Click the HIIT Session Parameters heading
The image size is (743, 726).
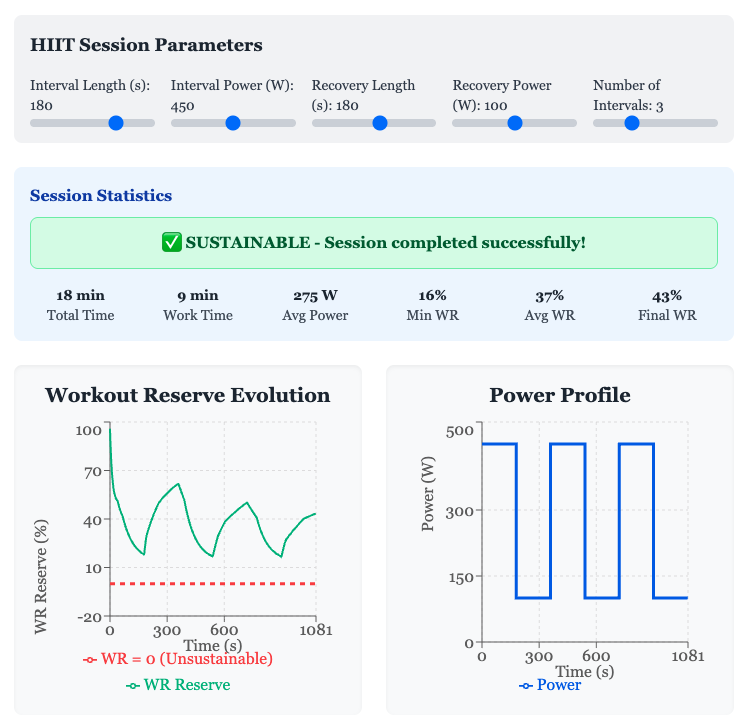[x=146, y=45]
